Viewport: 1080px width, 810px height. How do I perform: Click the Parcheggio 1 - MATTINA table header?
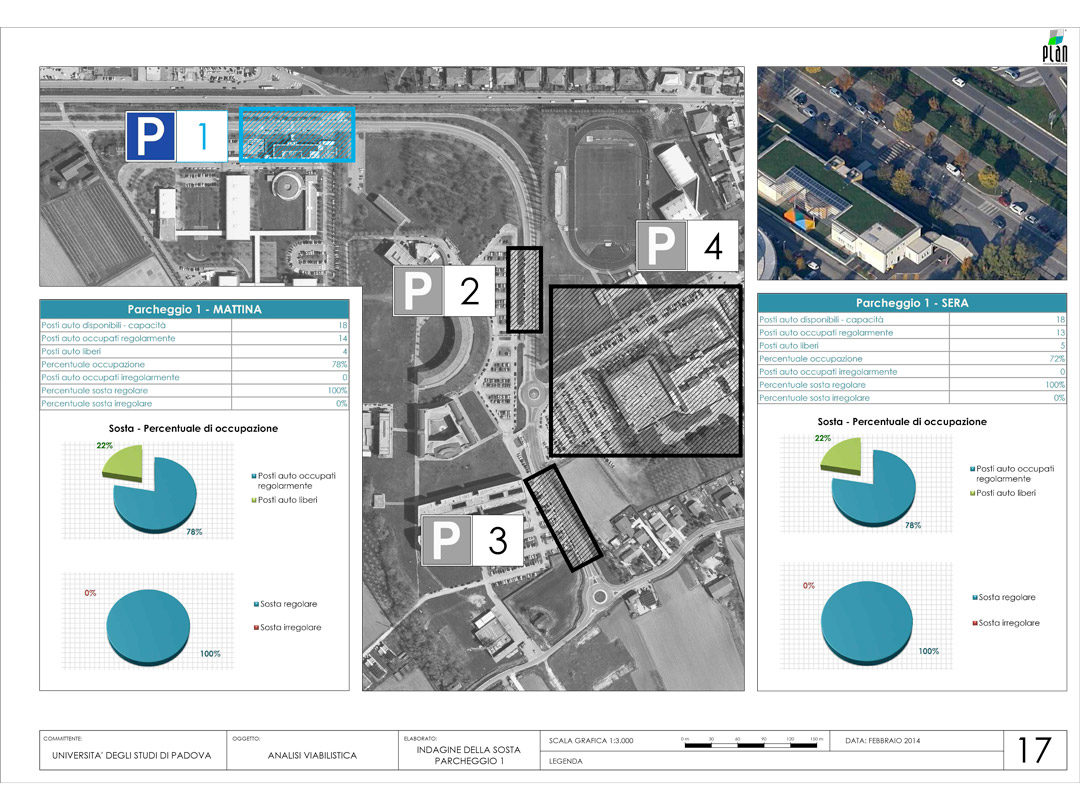point(194,310)
